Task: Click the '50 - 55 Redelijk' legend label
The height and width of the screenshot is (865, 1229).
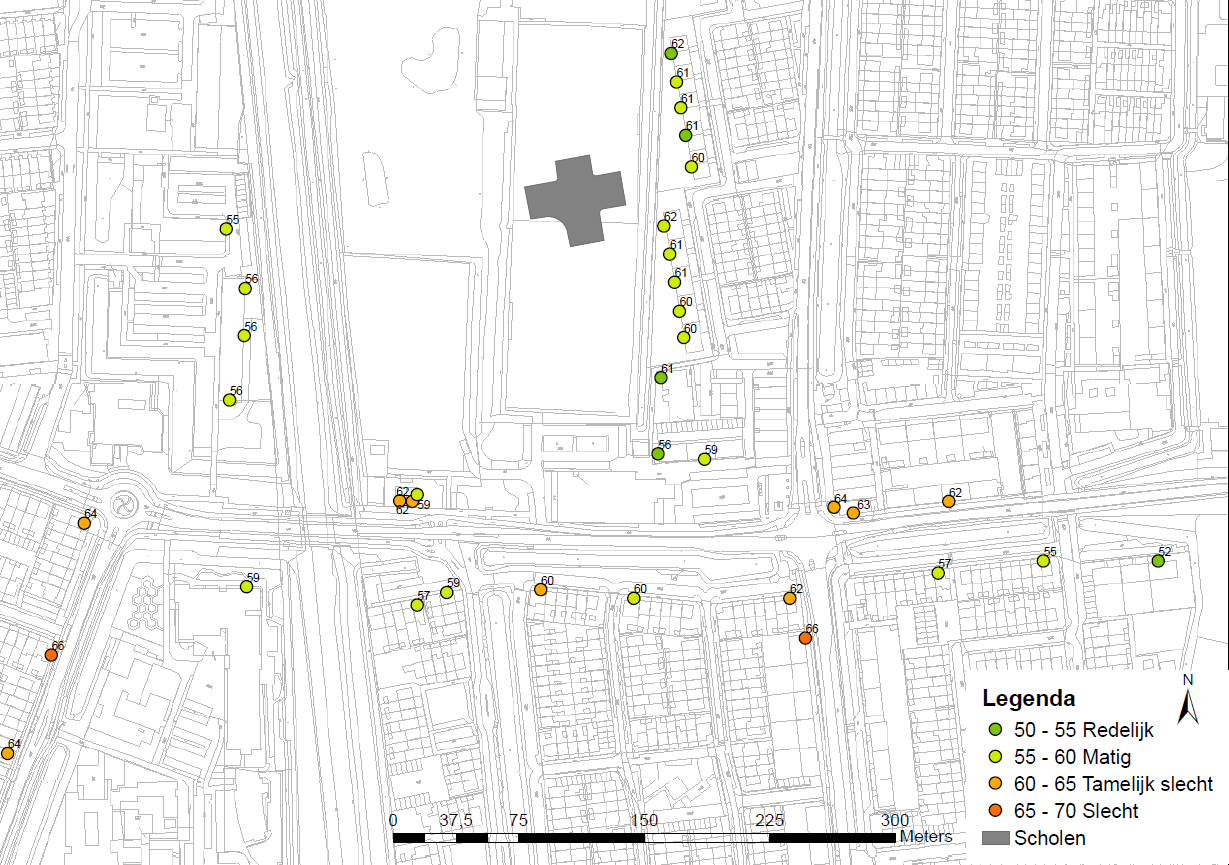Action: (1084, 730)
